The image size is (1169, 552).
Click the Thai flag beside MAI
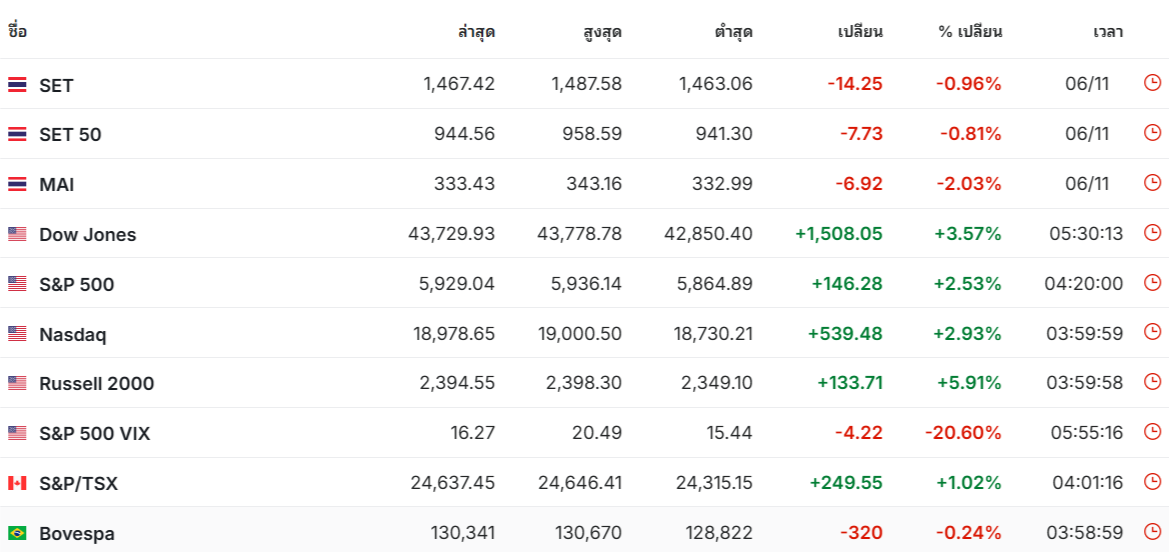pyautogui.click(x=17, y=184)
